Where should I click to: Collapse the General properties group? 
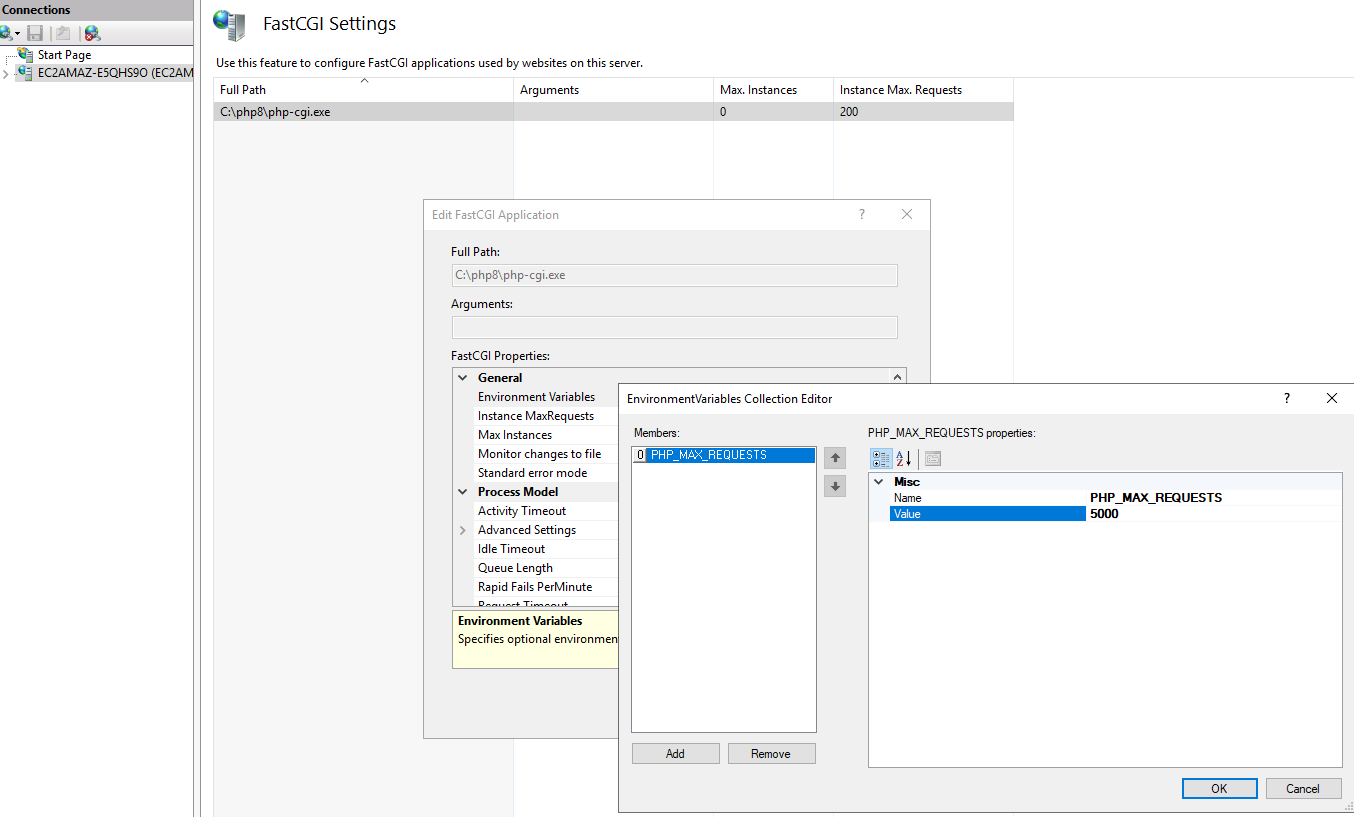[x=463, y=378]
